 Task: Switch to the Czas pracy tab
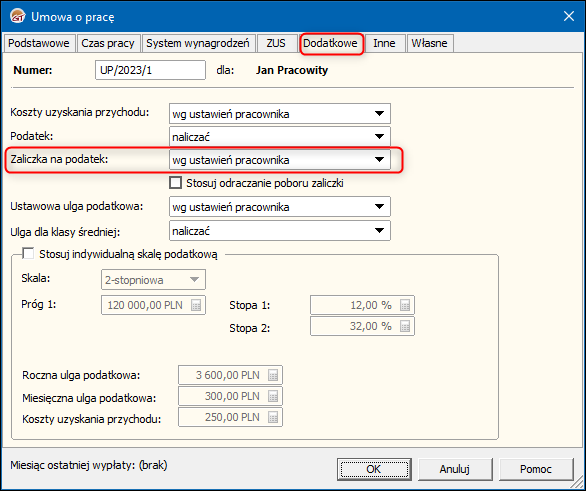tap(108, 43)
